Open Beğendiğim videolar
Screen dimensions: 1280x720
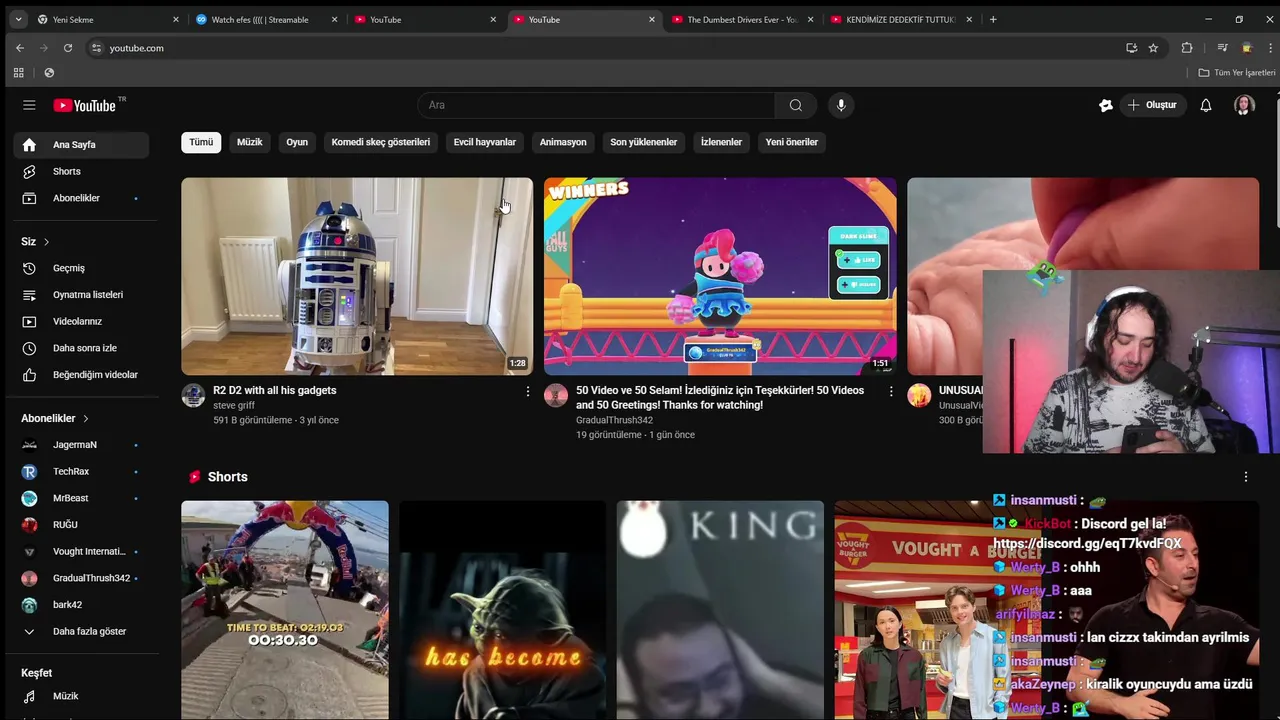(x=81, y=375)
